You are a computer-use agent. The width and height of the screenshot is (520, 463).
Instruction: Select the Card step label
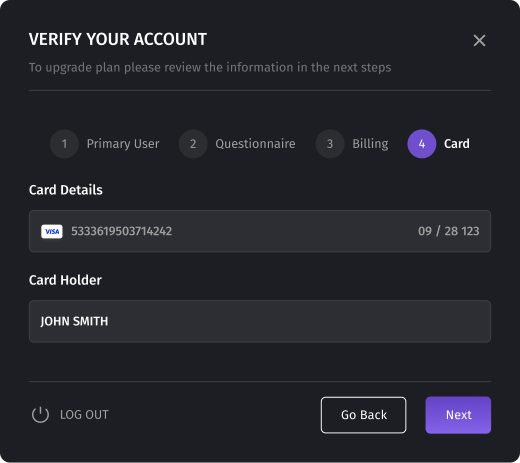457,144
